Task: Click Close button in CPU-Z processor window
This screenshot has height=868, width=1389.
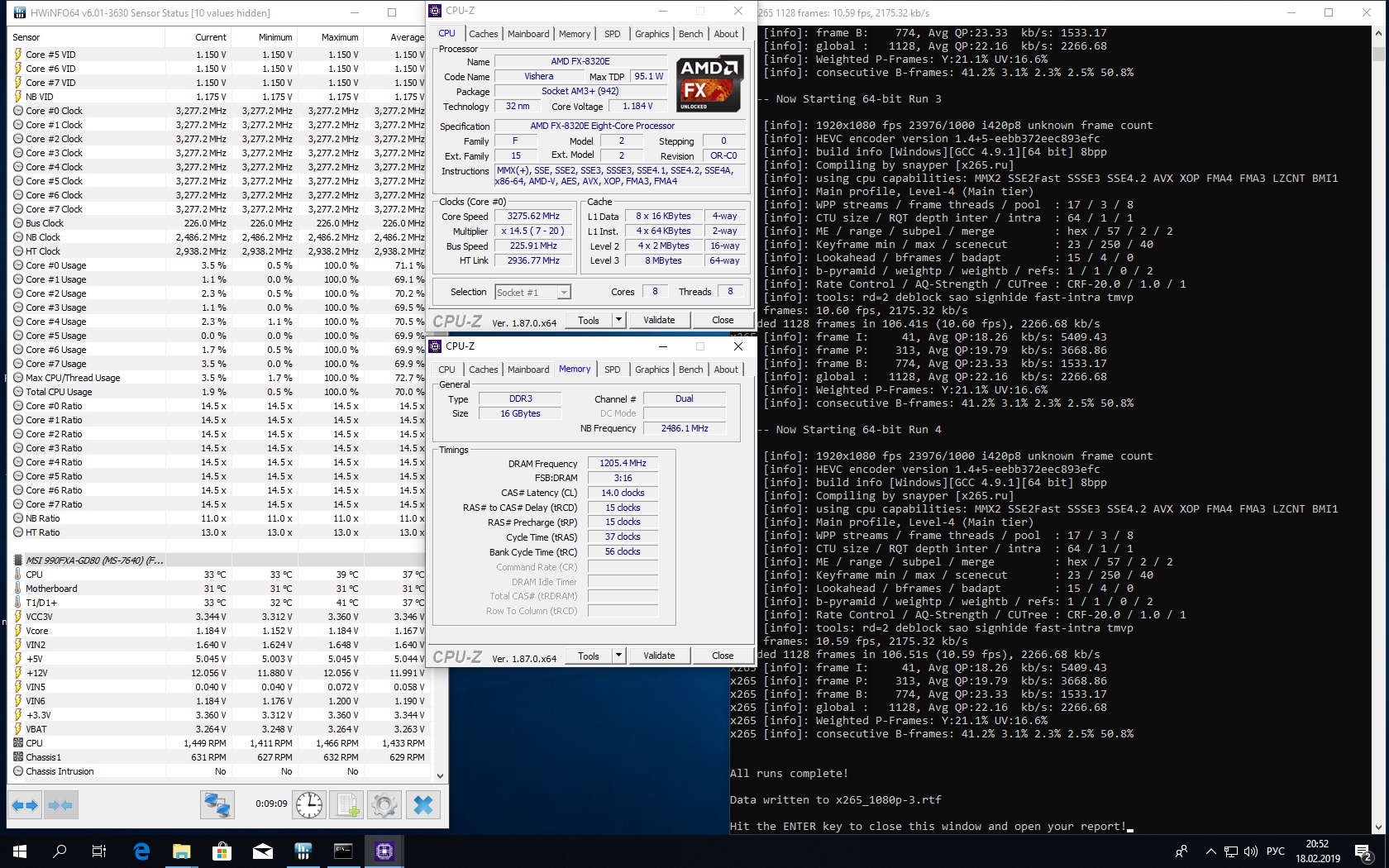Action: (722, 320)
